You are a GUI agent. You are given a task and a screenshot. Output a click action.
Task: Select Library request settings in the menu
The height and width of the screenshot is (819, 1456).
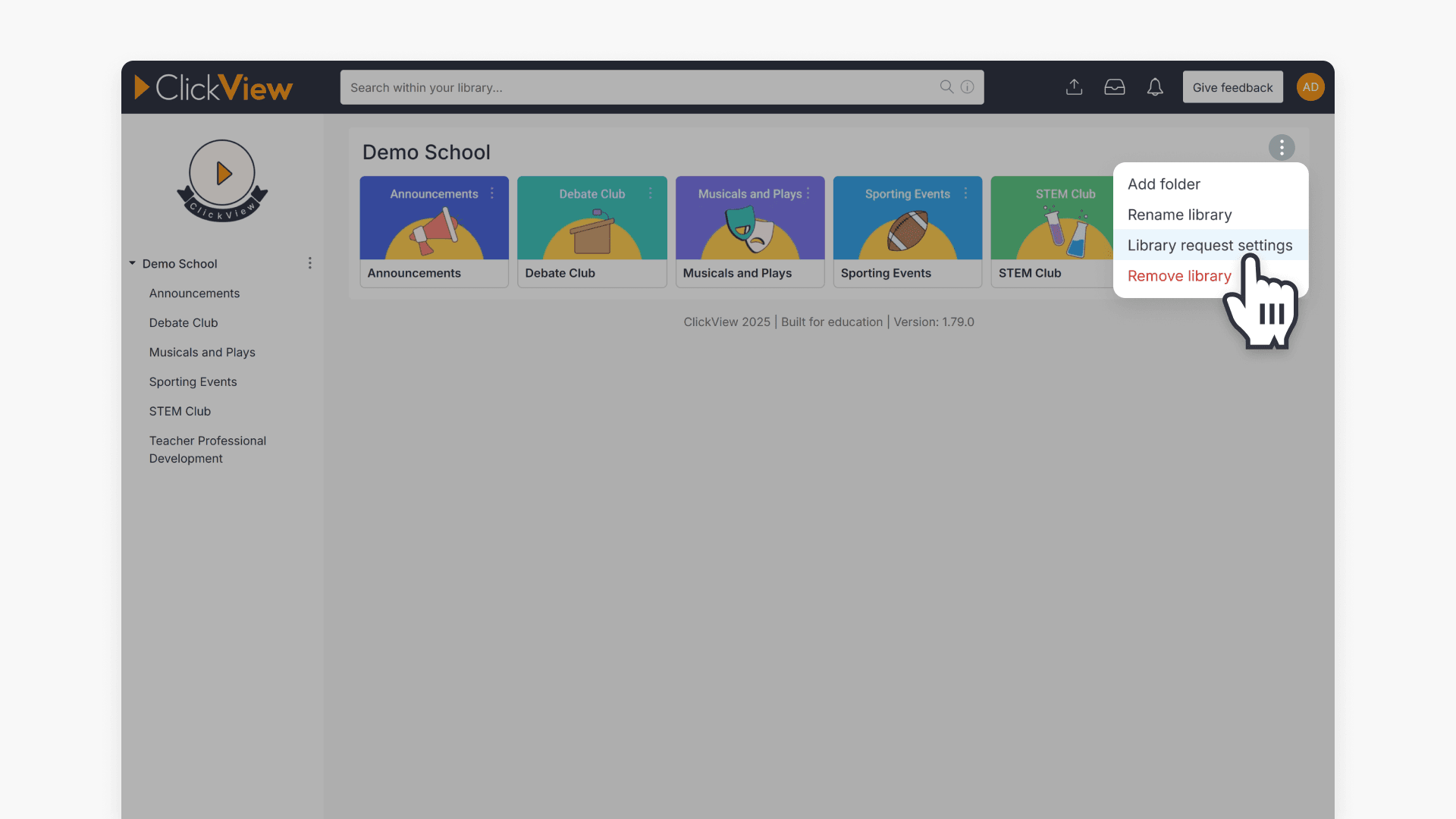pyautogui.click(x=1210, y=245)
